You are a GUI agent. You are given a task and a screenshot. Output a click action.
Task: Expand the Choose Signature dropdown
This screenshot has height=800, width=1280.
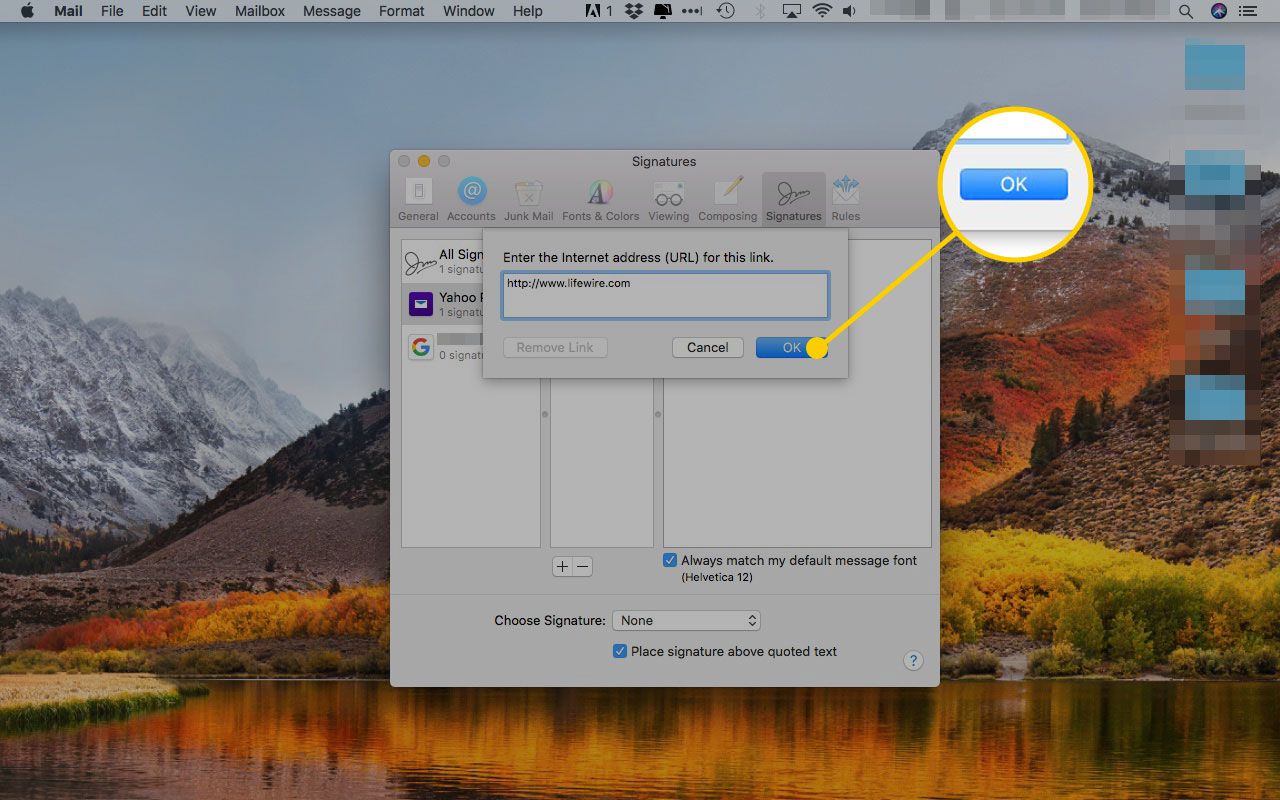686,621
